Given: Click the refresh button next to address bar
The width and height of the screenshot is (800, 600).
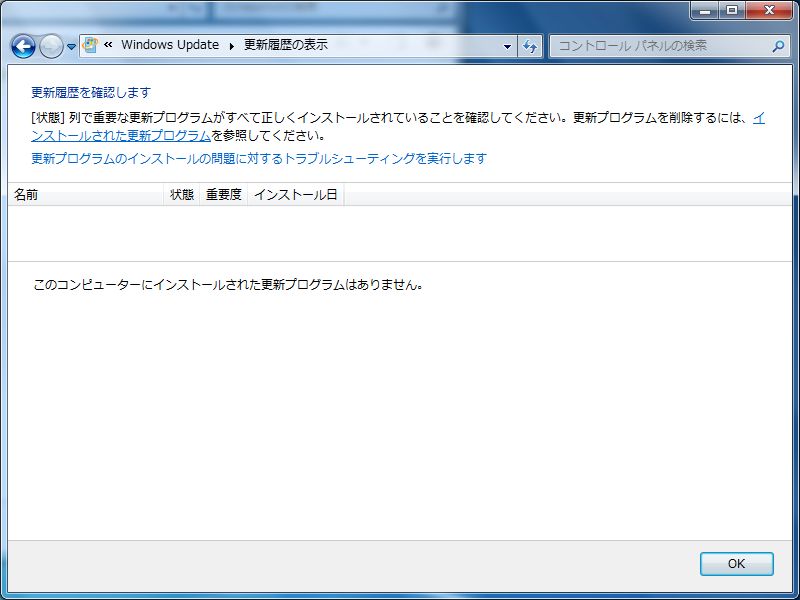Looking at the screenshot, I should pos(530,46).
